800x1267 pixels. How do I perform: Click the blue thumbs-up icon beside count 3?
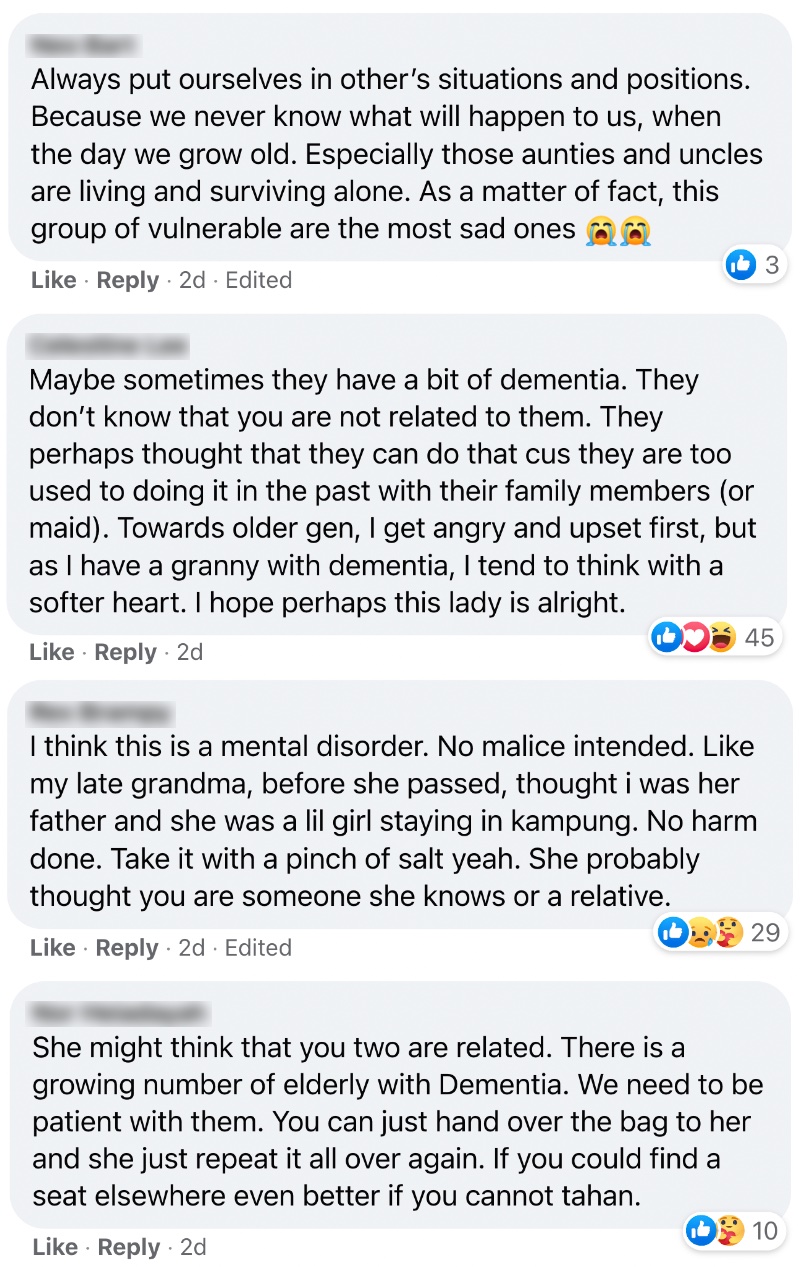tap(741, 265)
